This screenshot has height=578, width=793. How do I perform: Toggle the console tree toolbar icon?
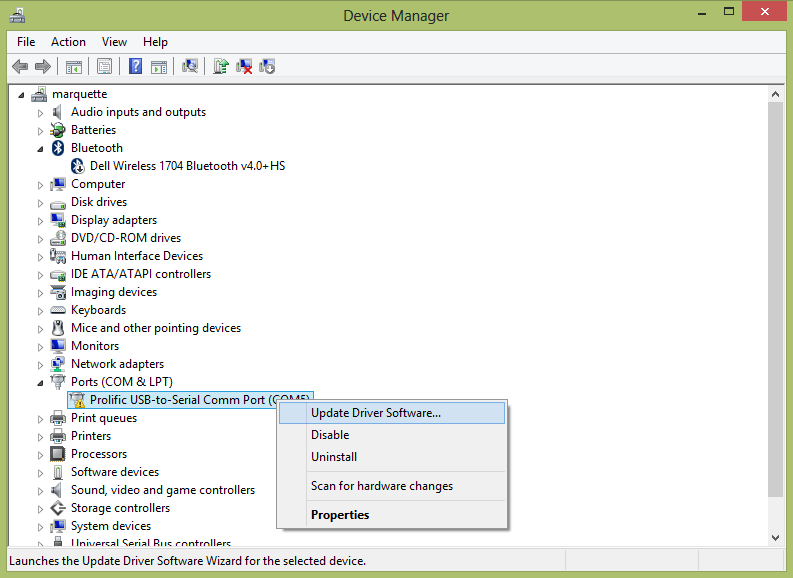click(x=74, y=66)
